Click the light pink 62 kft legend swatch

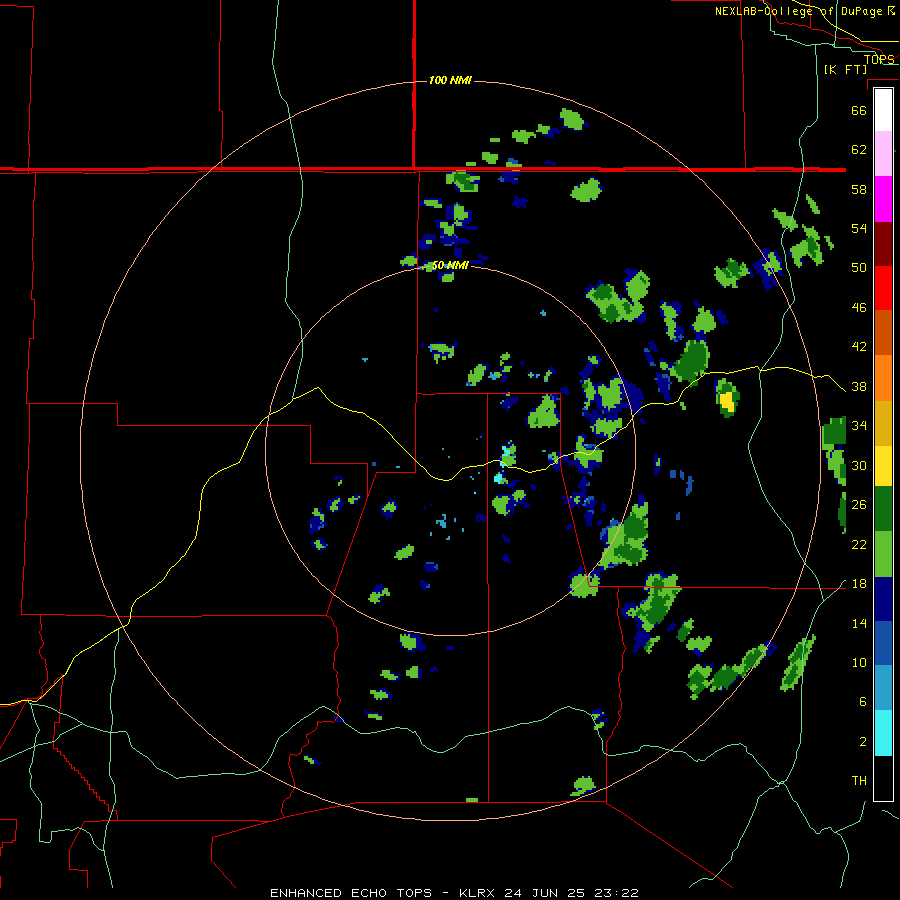pos(883,154)
